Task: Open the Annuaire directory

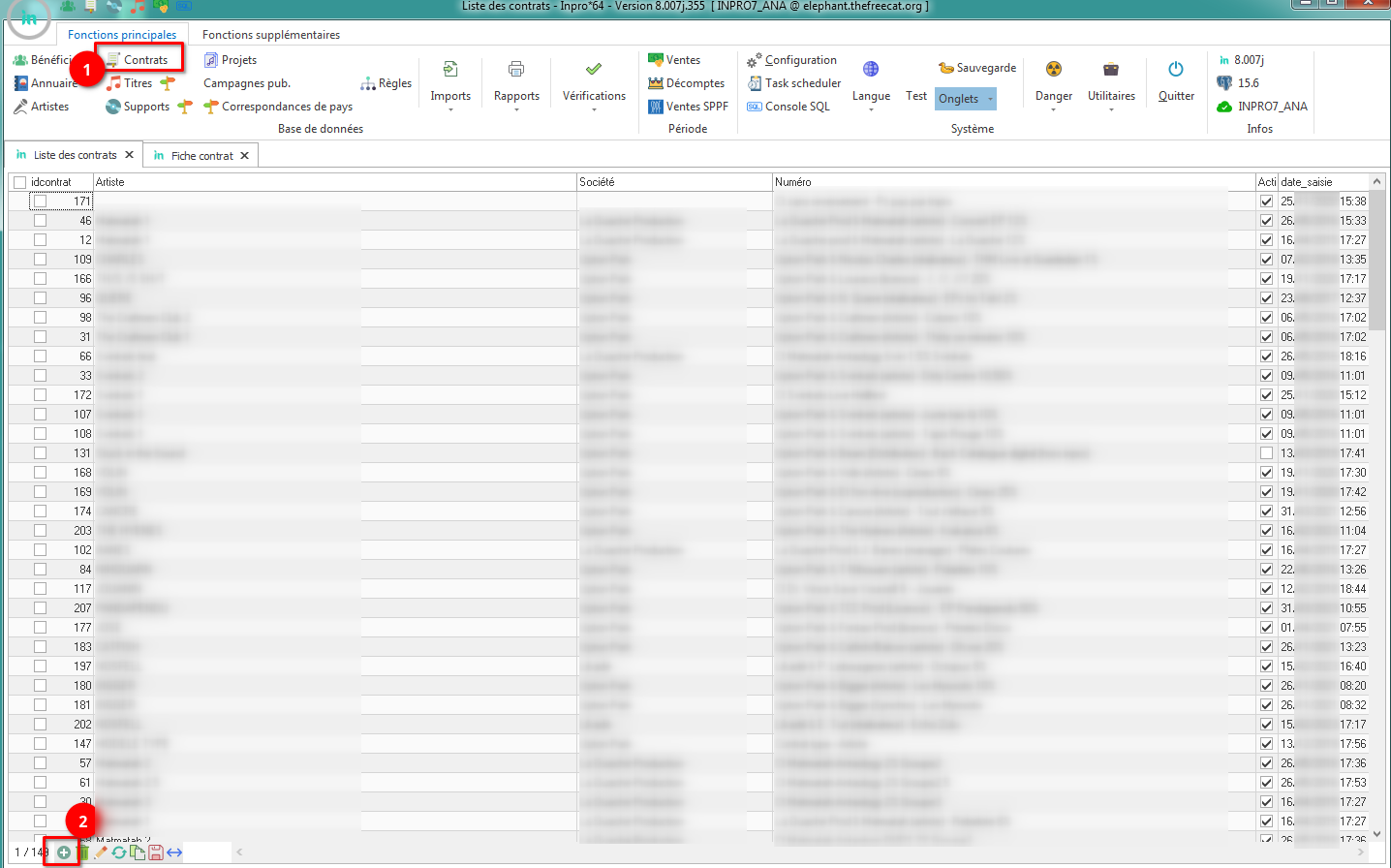Action: tap(46, 83)
